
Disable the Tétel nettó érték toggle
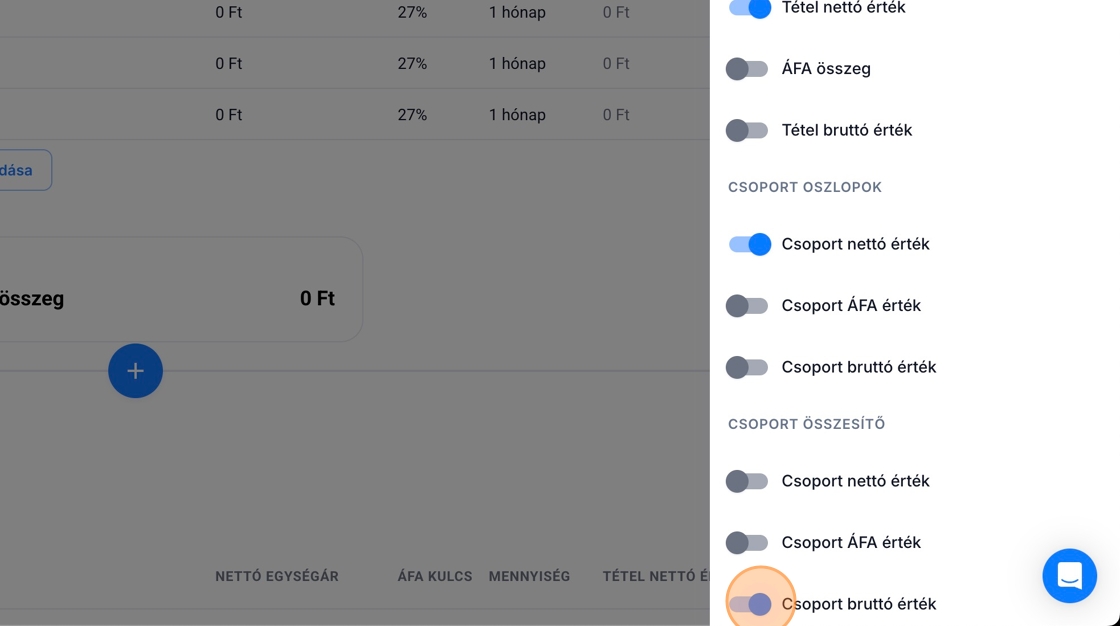point(749,8)
